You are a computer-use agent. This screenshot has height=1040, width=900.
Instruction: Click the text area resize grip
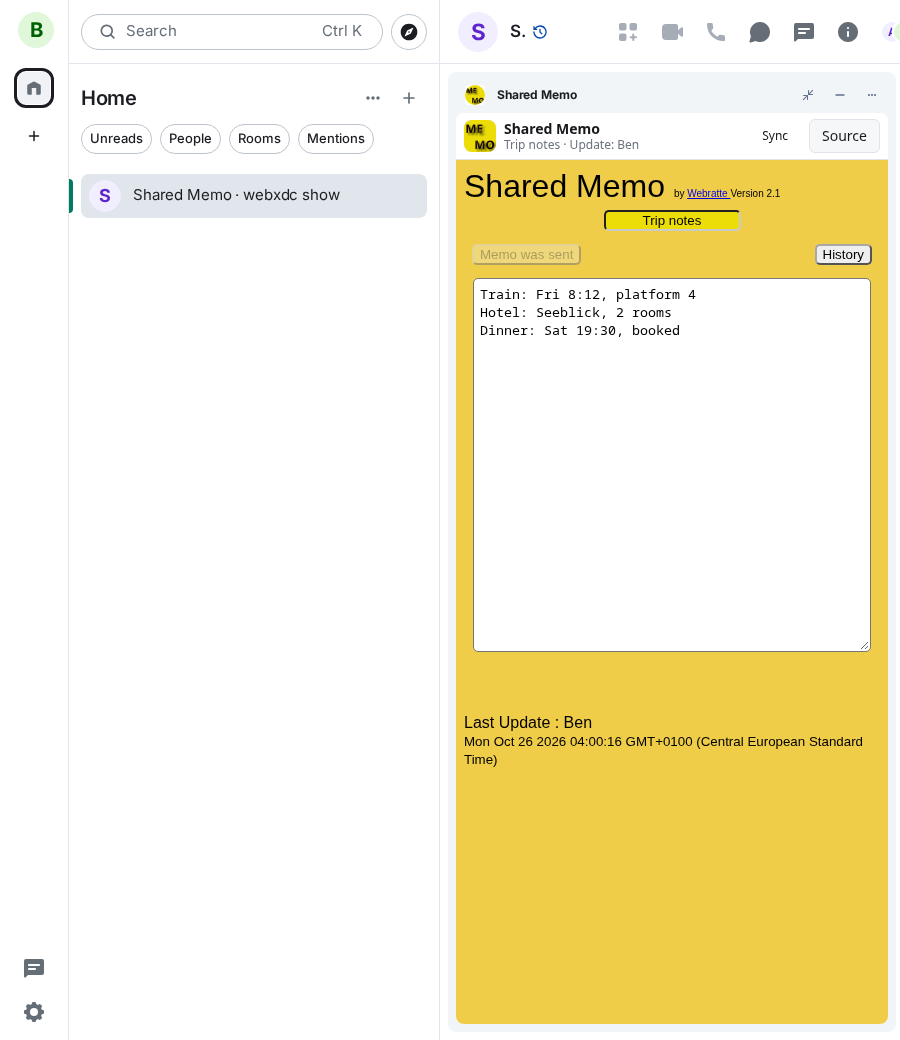pos(864,645)
